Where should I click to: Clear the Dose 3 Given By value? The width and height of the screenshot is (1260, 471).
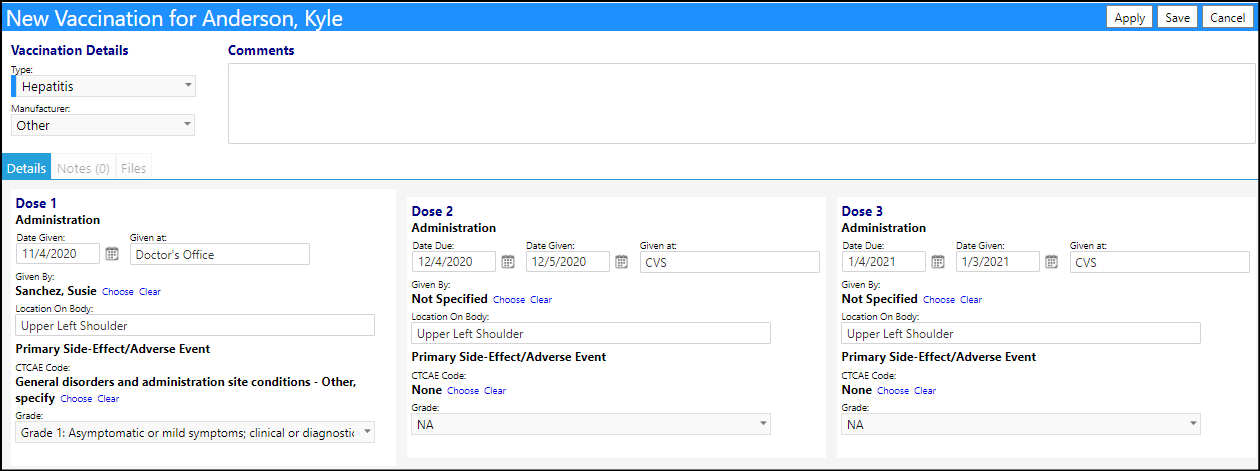tap(971, 300)
